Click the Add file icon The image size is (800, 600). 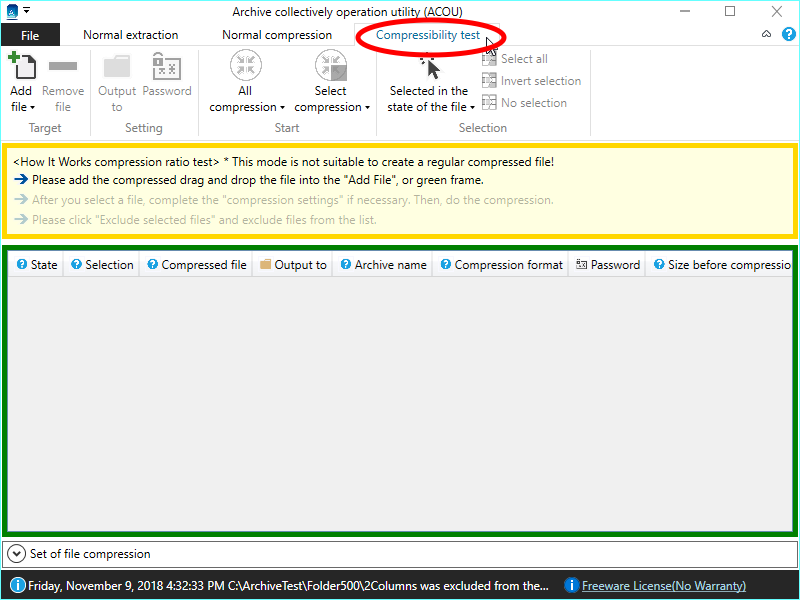click(x=22, y=67)
